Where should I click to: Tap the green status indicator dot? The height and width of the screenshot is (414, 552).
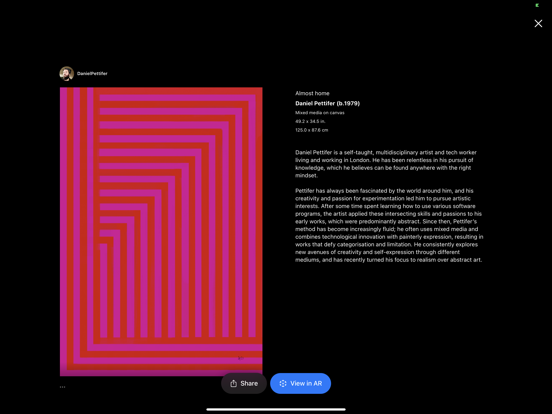point(537,5)
